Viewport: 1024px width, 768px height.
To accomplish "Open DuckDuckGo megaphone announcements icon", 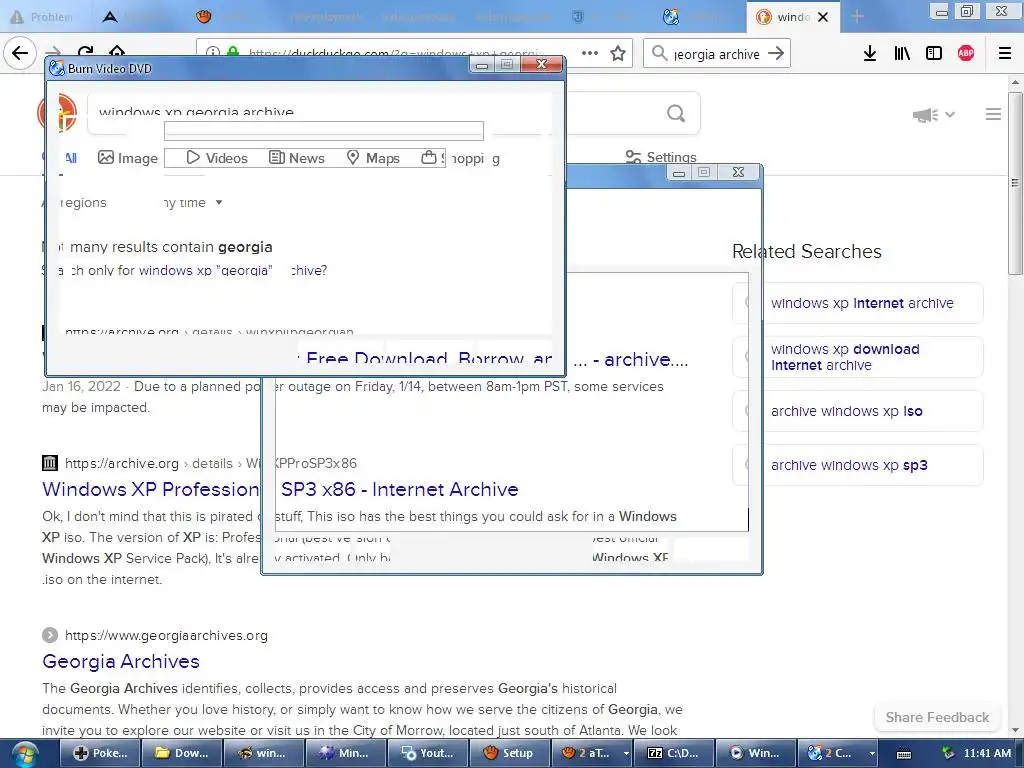I will [x=925, y=115].
